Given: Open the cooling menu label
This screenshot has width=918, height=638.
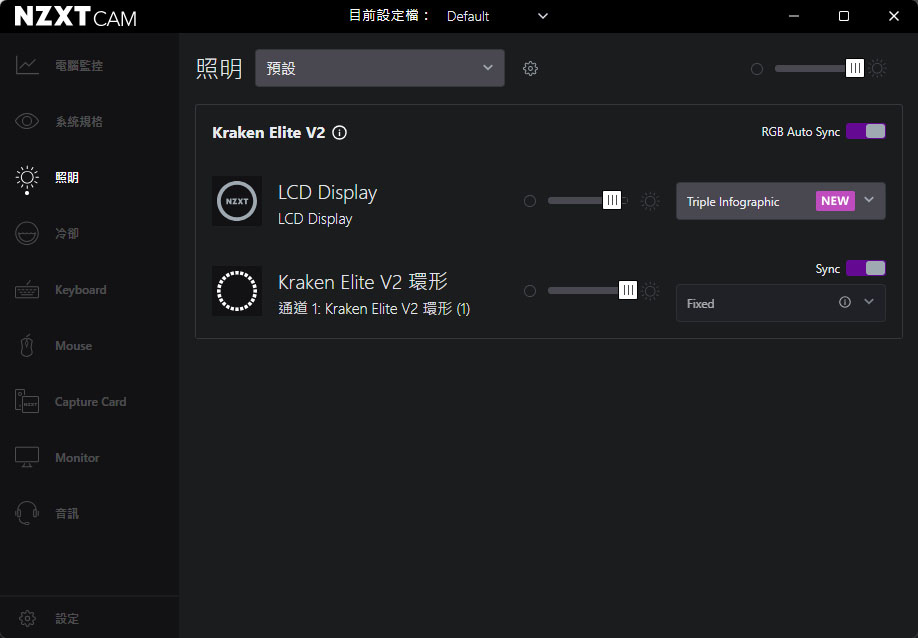Looking at the screenshot, I should (67, 234).
